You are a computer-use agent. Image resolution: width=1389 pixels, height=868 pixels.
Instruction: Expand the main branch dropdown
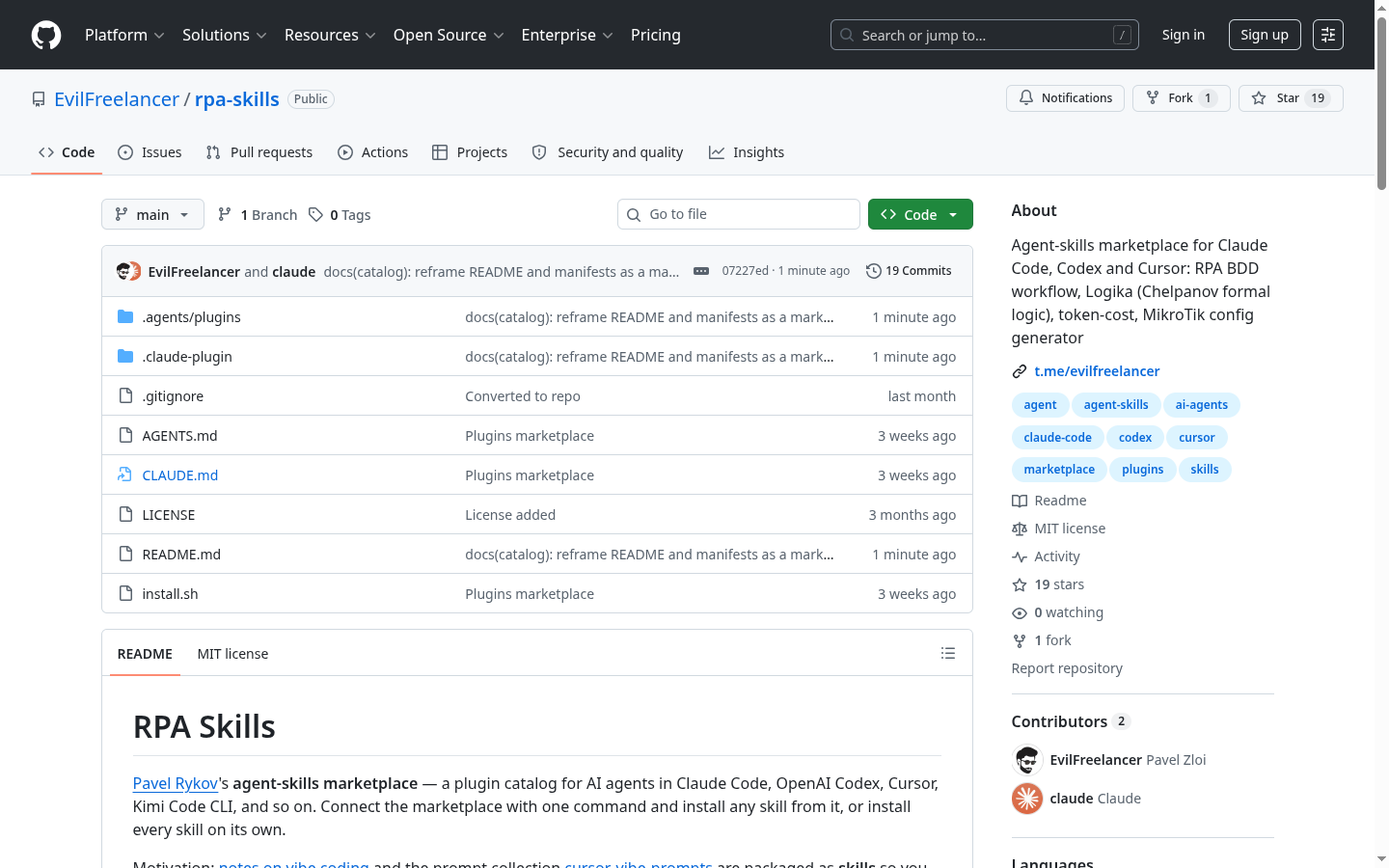(152, 214)
